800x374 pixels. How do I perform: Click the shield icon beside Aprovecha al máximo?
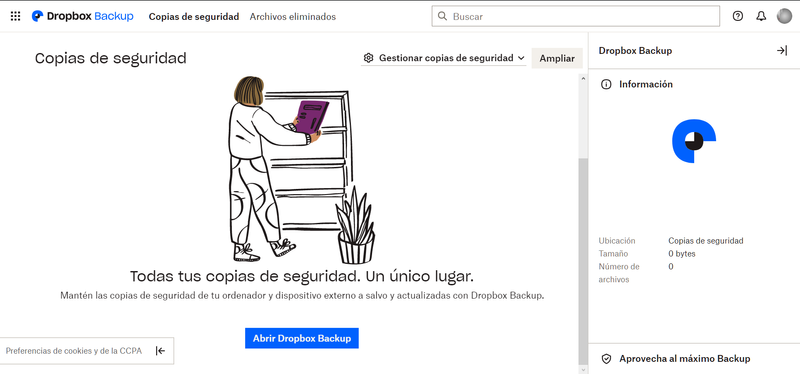coord(606,359)
